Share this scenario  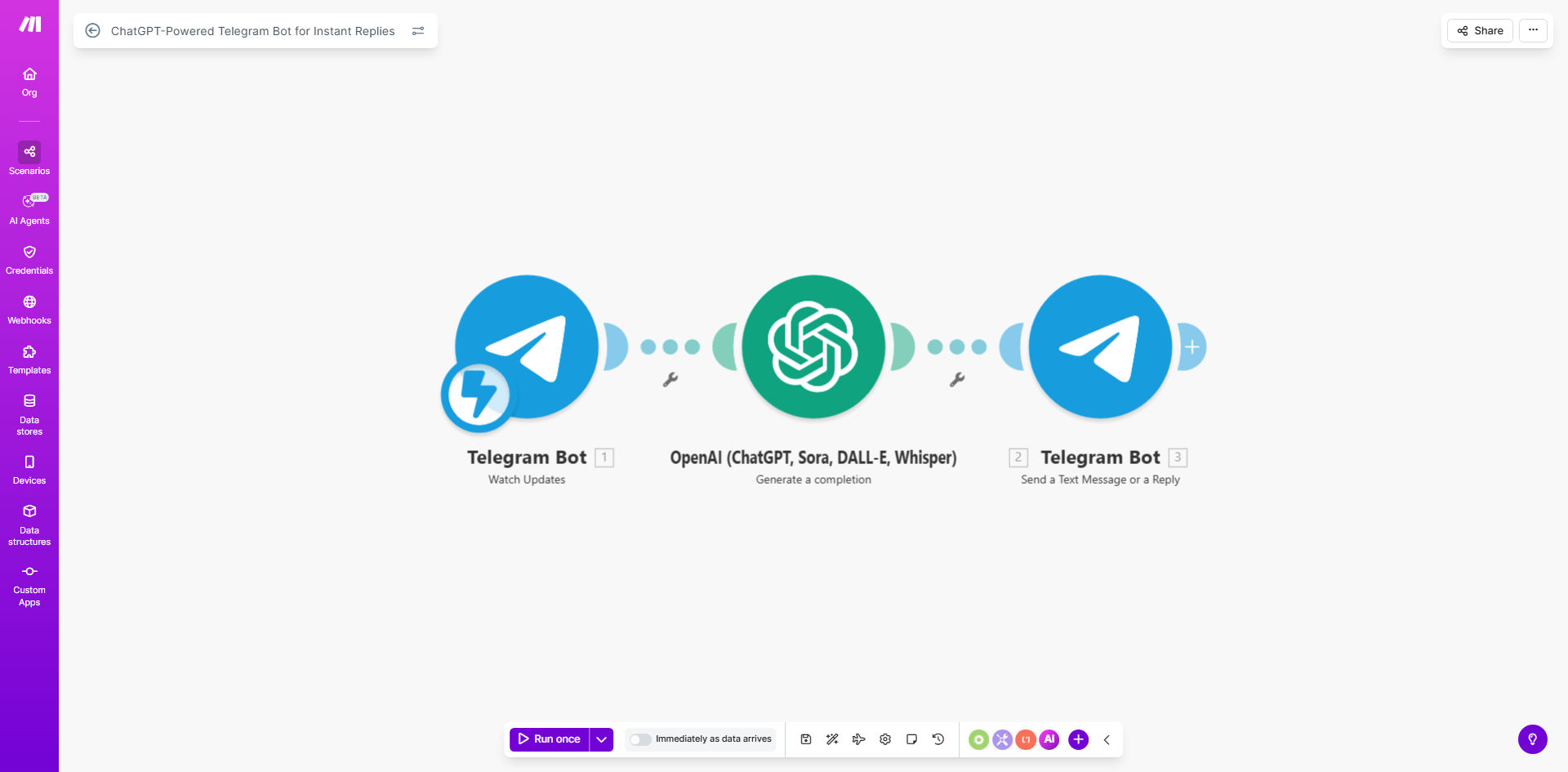(x=1480, y=30)
